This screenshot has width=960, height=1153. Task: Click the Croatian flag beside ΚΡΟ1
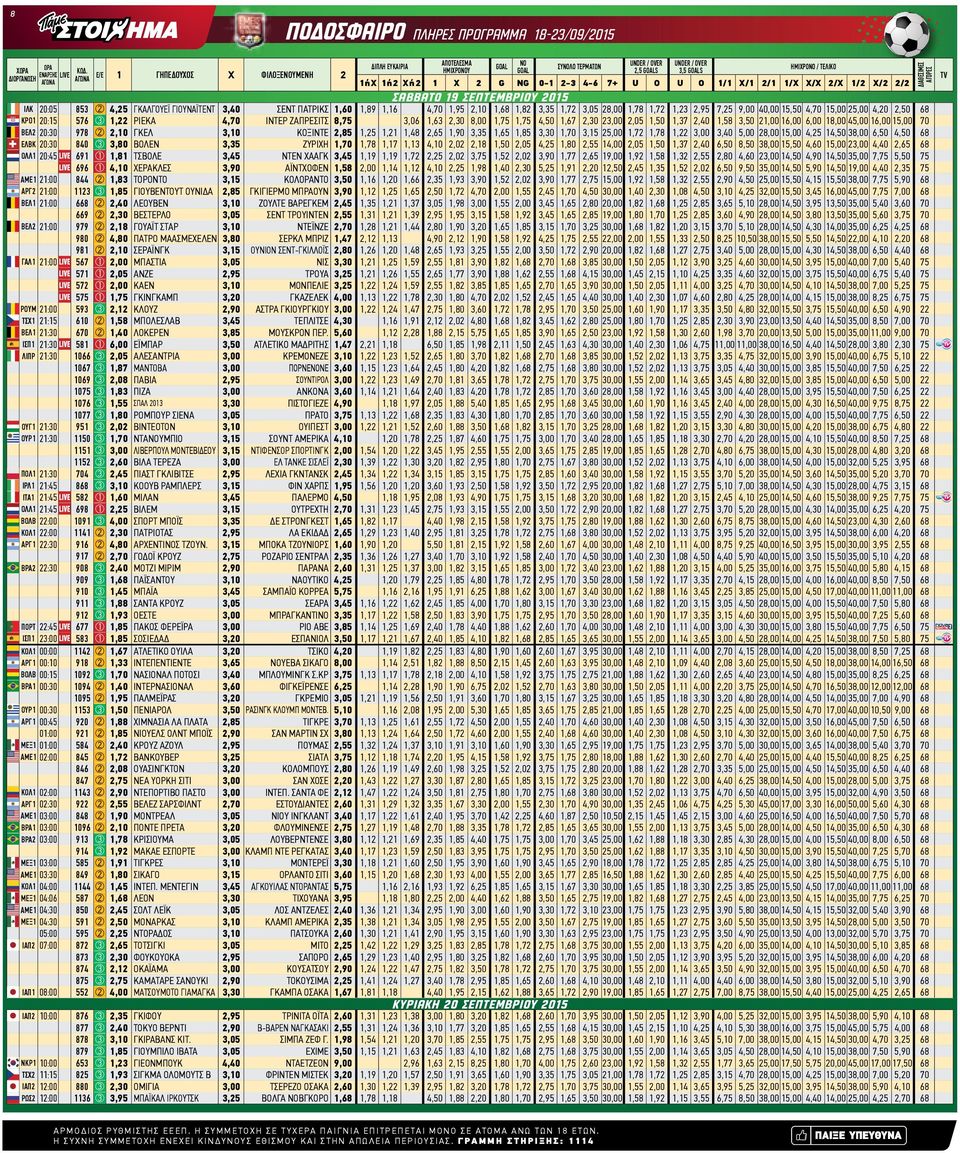click(12, 121)
